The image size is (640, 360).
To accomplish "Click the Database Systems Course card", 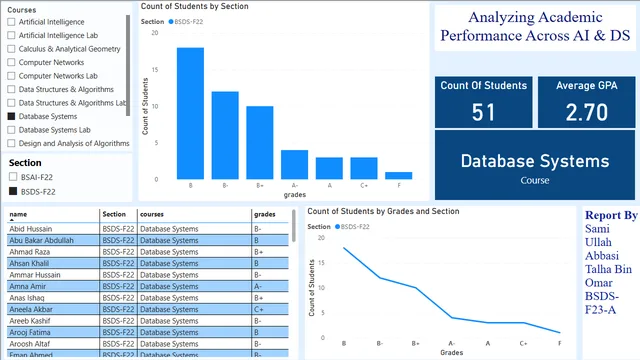I will (535, 165).
